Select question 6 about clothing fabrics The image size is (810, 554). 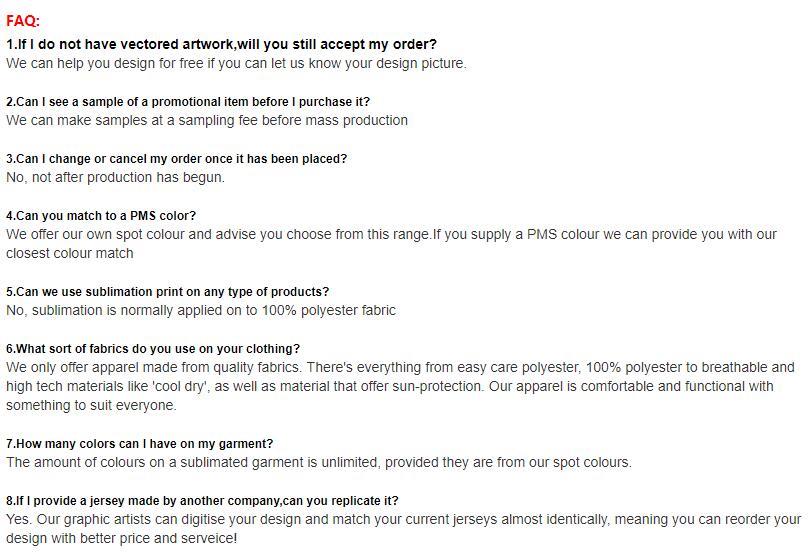tap(153, 349)
